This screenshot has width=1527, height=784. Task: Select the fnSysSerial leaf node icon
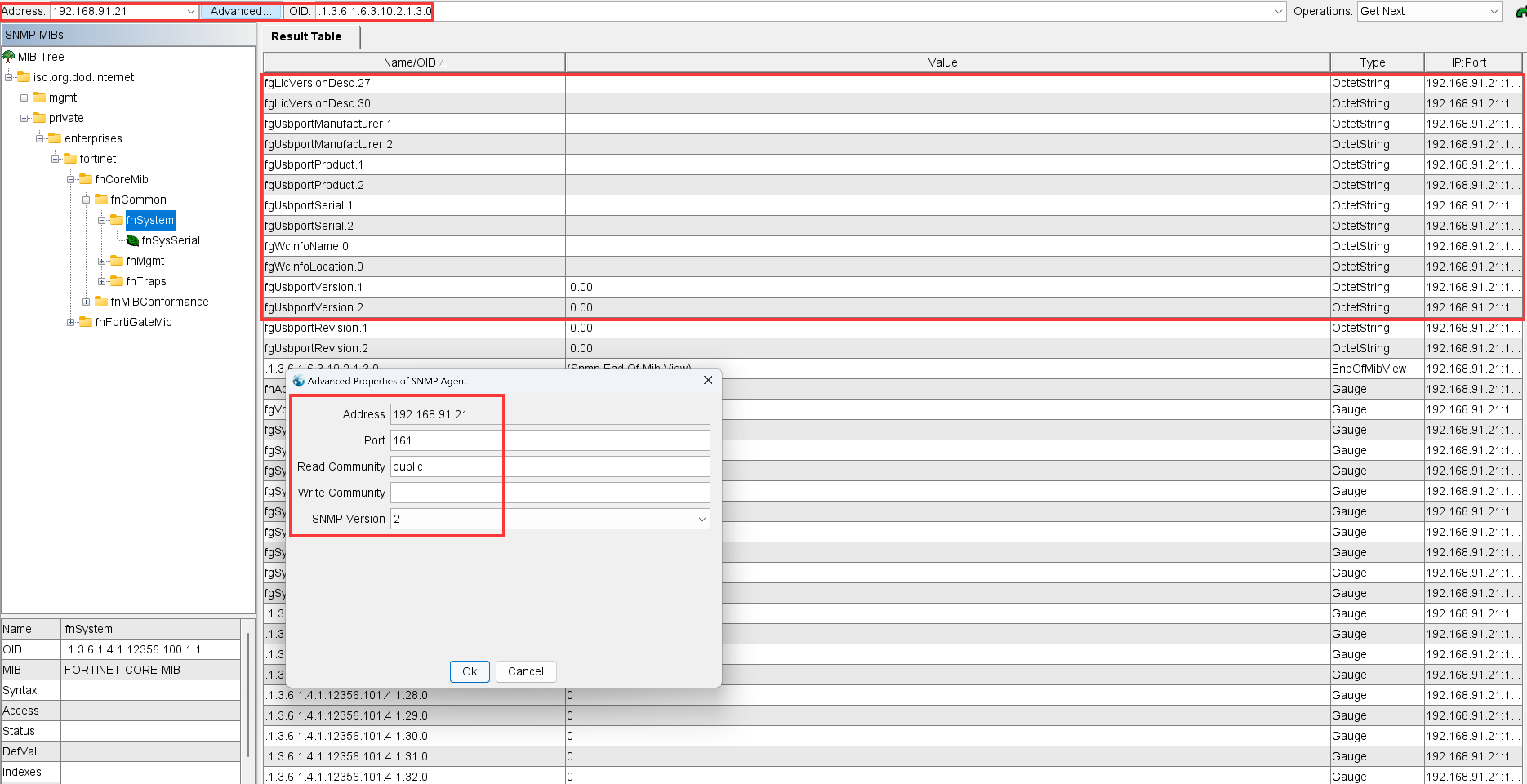click(133, 241)
